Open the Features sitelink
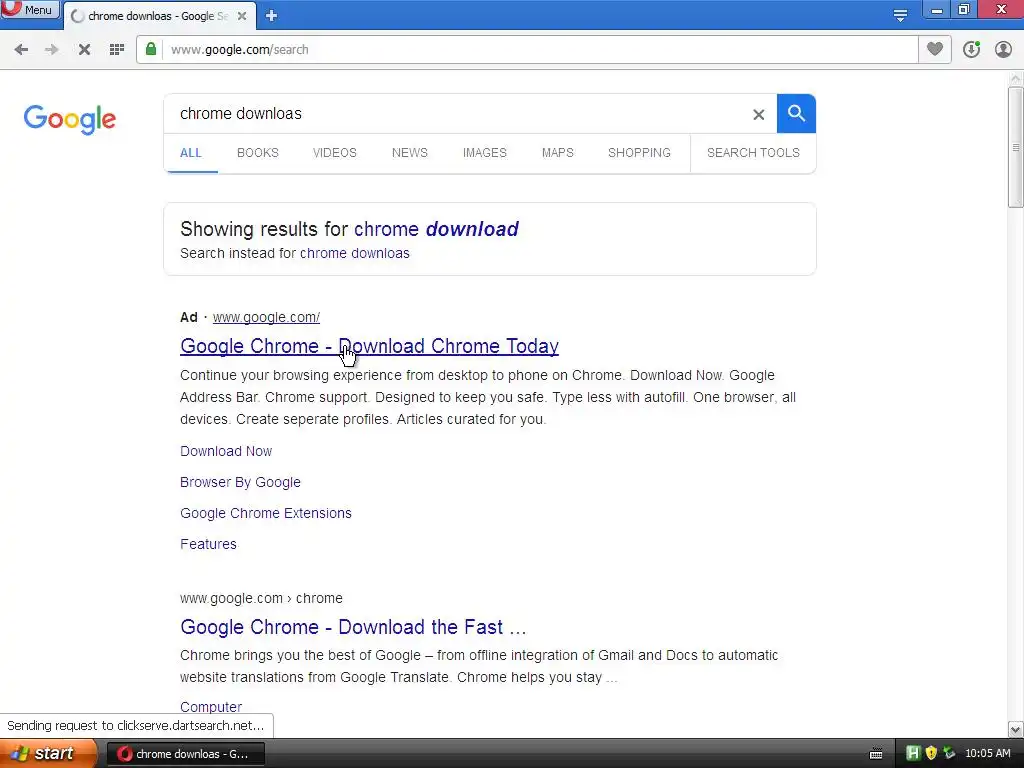 pyautogui.click(x=208, y=544)
